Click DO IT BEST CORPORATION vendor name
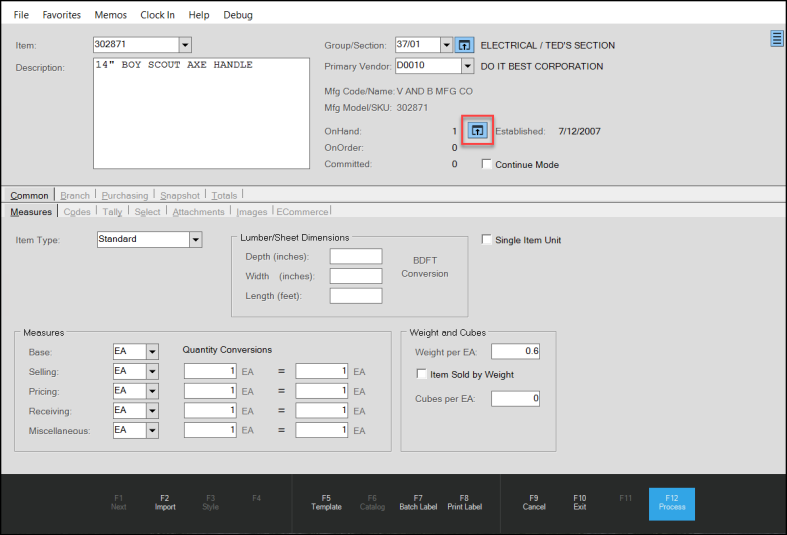 (x=542, y=66)
